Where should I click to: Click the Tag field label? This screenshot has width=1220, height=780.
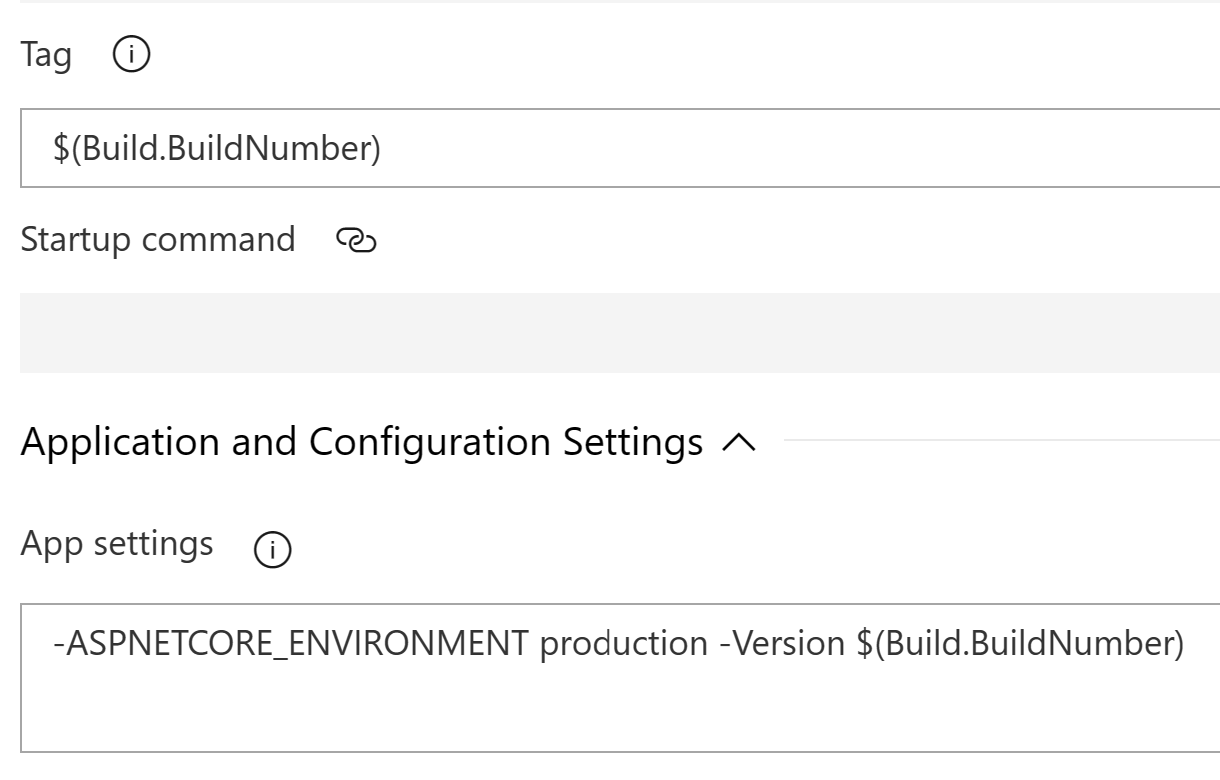click(x=46, y=57)
